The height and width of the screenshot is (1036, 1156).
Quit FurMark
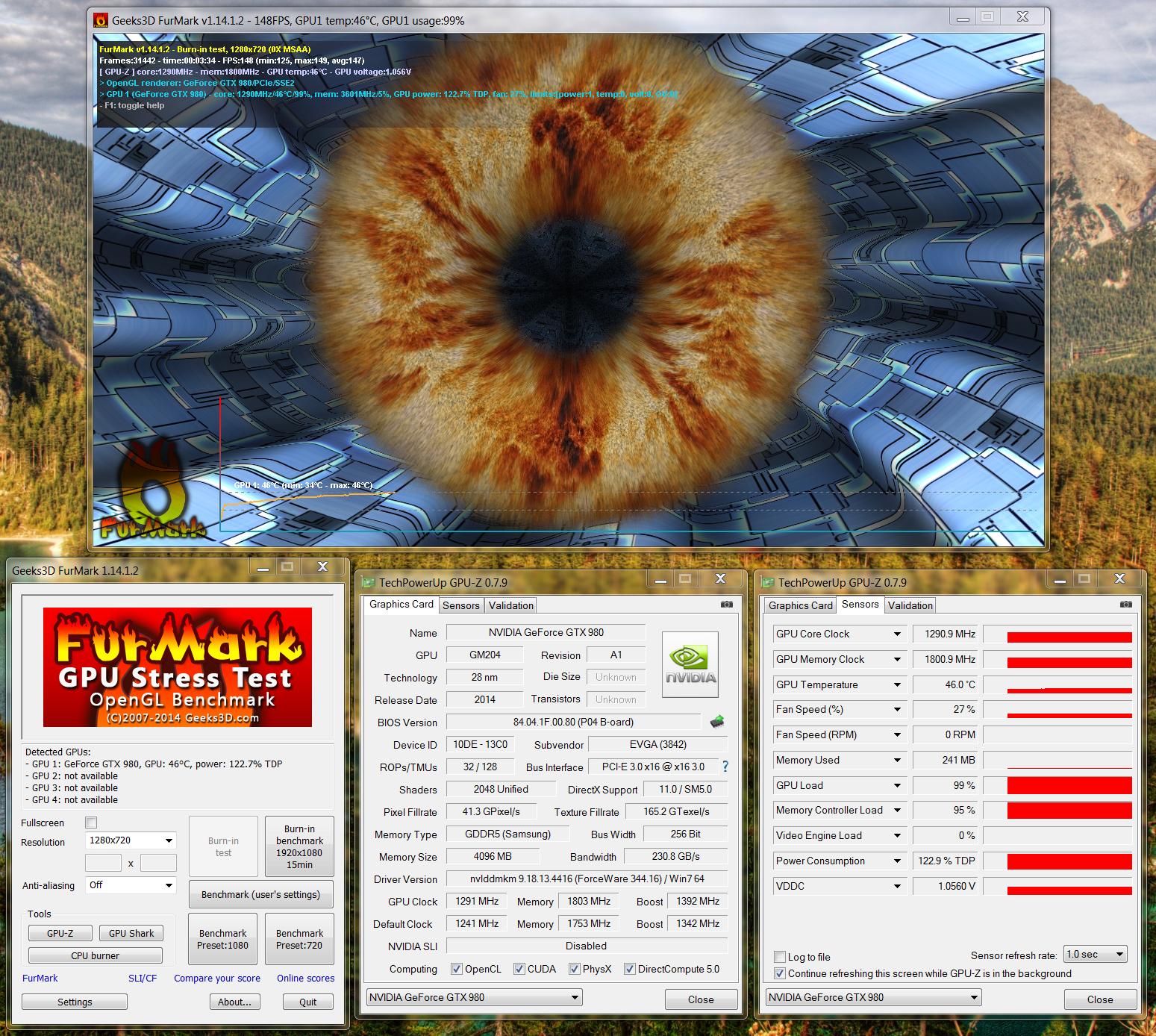coord(308,1002)
